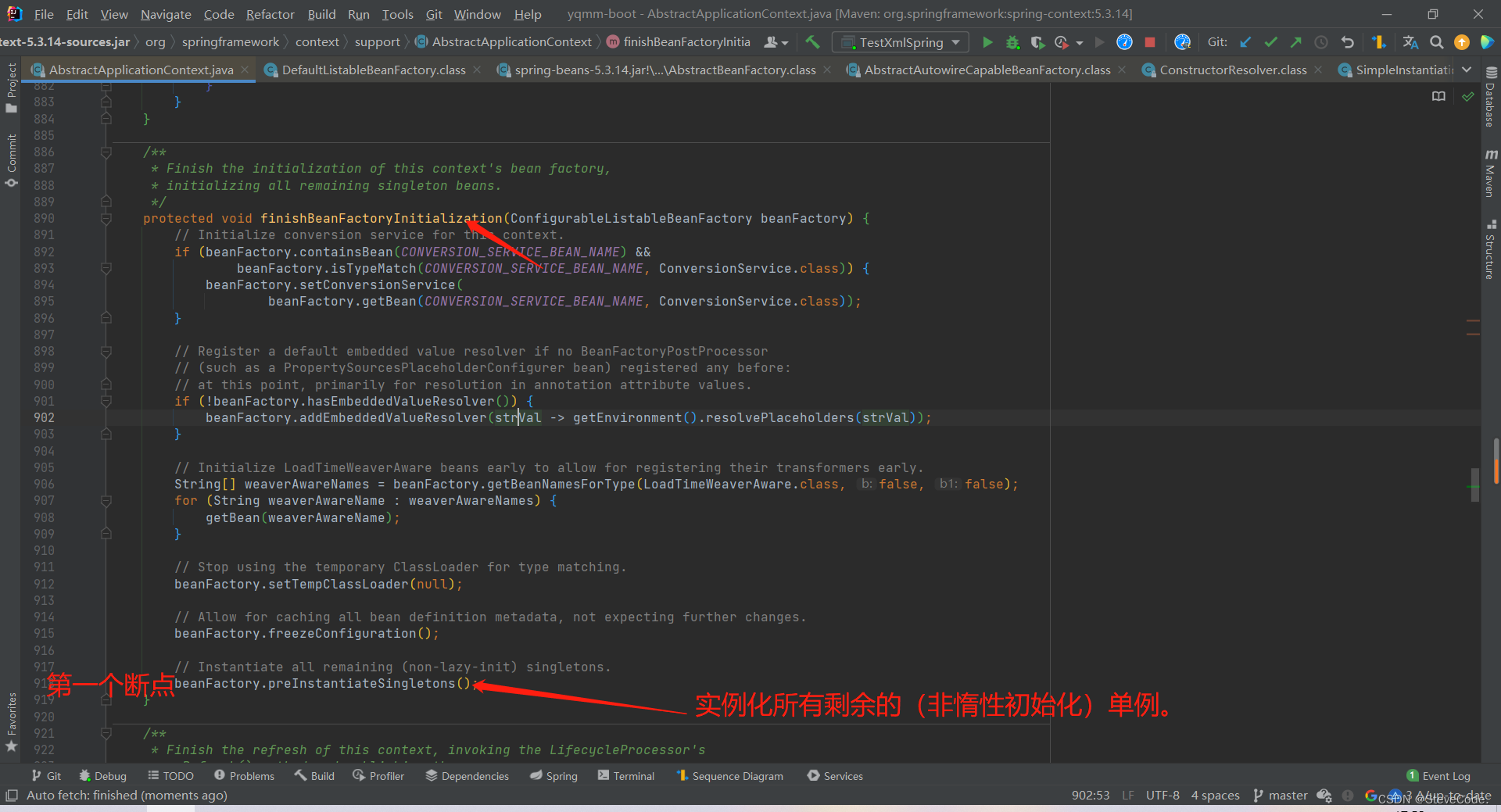The image size is (1501, 812).
Task: Click the 4 spaces indent setting in the status bar
Action: pyautogui.click(x=1215, y=796)
